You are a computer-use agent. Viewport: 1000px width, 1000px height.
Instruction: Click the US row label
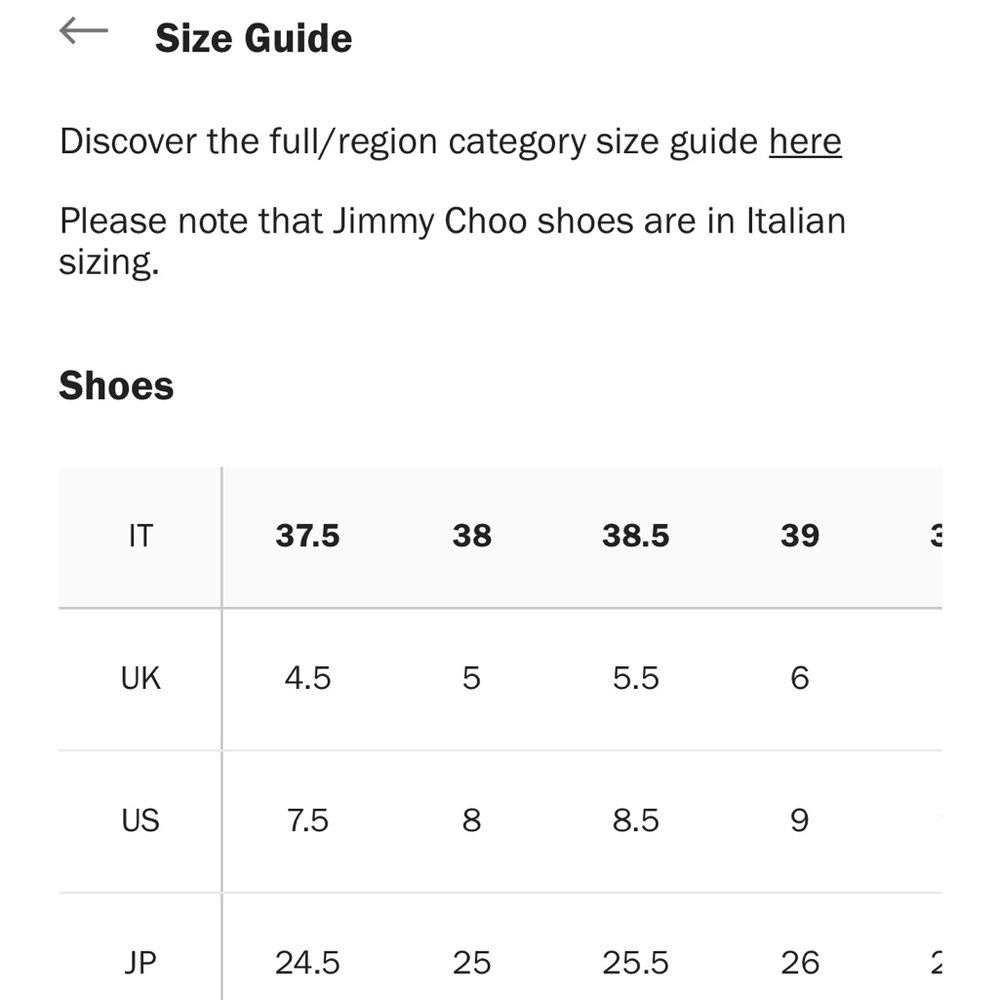140,820
